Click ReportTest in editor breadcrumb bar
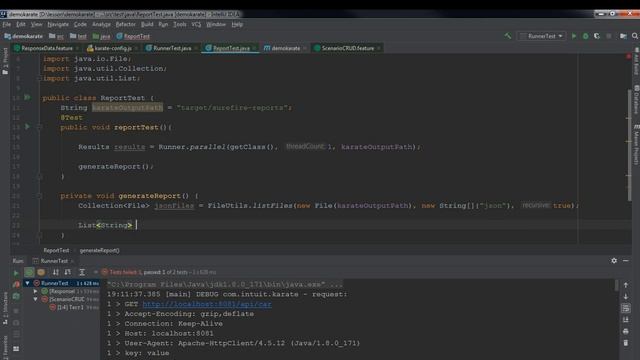The width and height of the screenshot is (640, 360). point(56,250)
